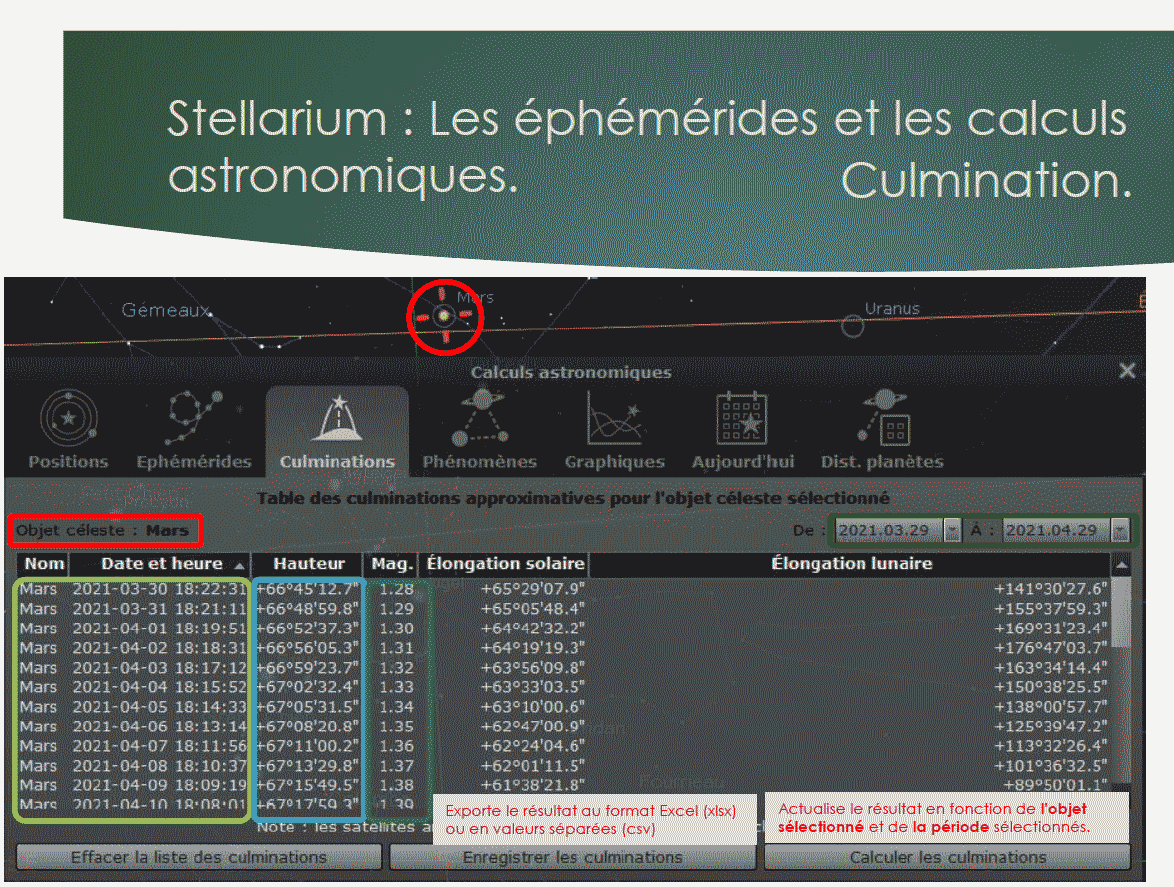
Task: Select row 2021-04-03 18:17:12
Action: pos(564,668)
